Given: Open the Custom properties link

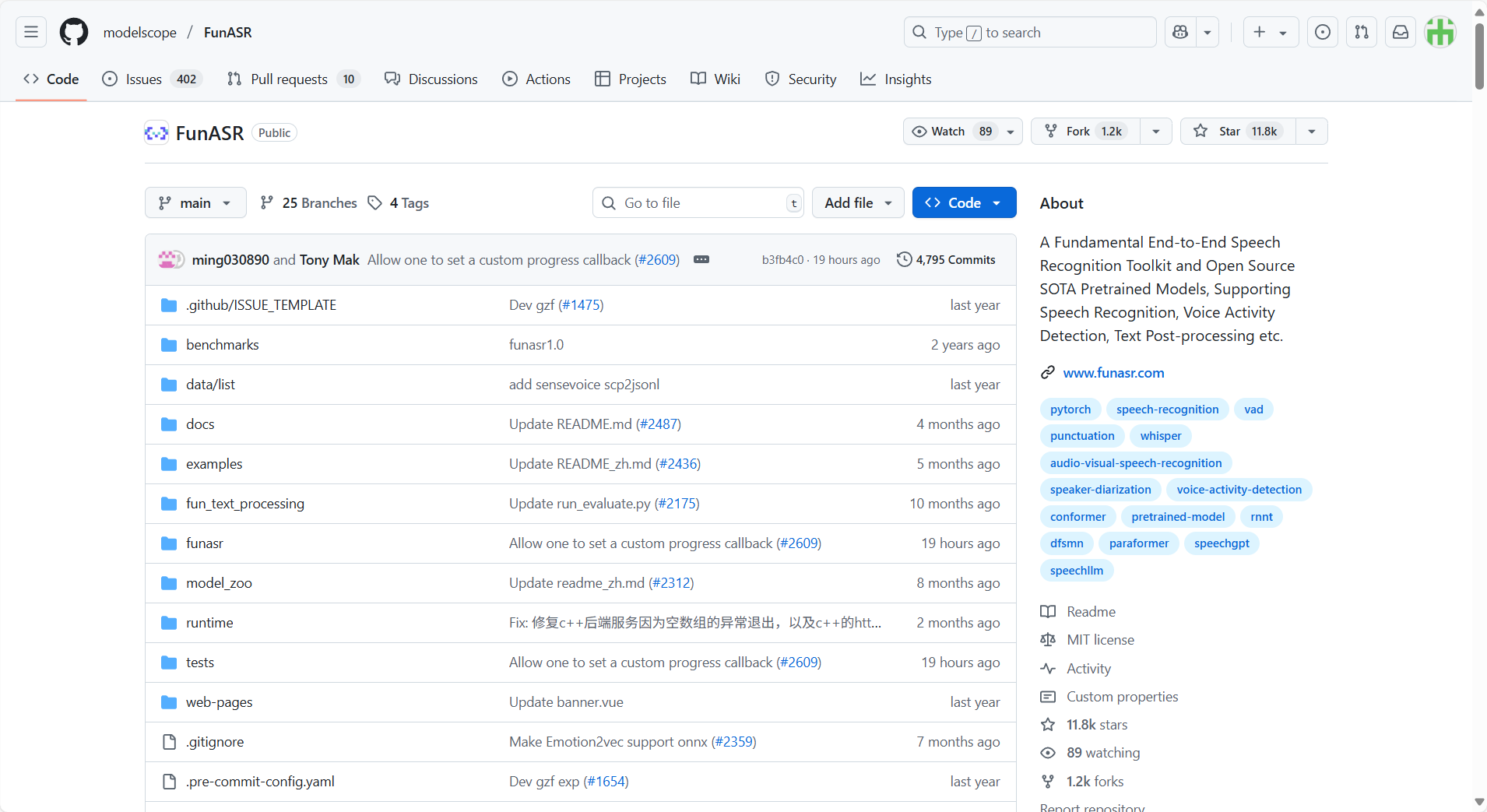Looking at the screenshot, I should 1109,696.
